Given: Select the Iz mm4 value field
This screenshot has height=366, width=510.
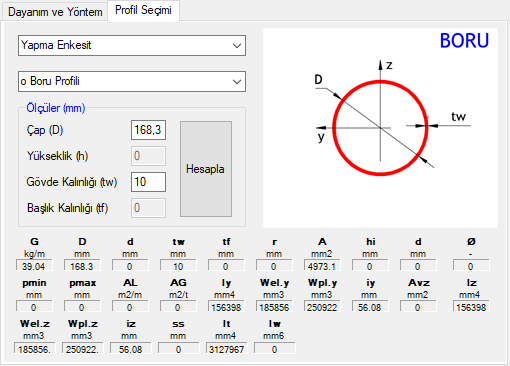Looking at the screenshot, I should coord(471,307).
